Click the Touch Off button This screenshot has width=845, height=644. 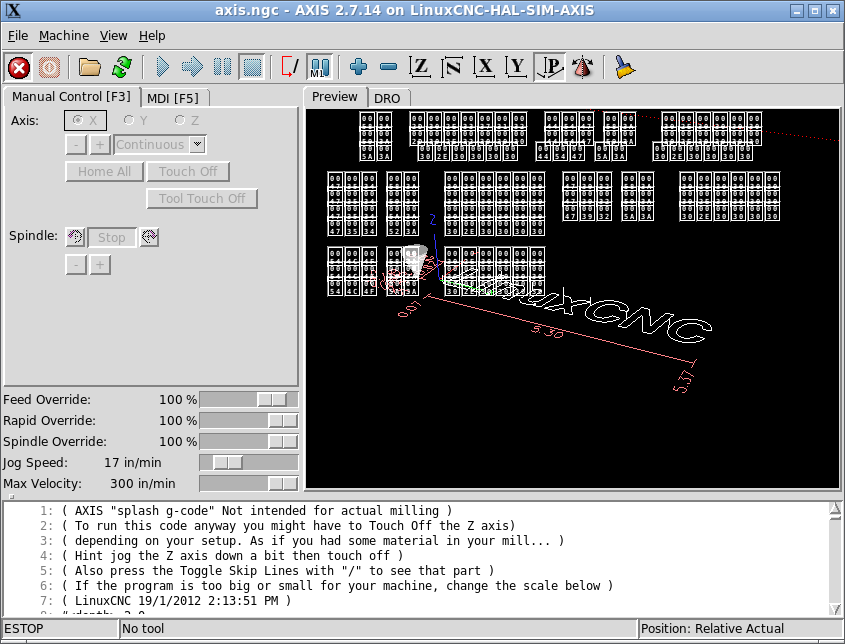point(188,171)
